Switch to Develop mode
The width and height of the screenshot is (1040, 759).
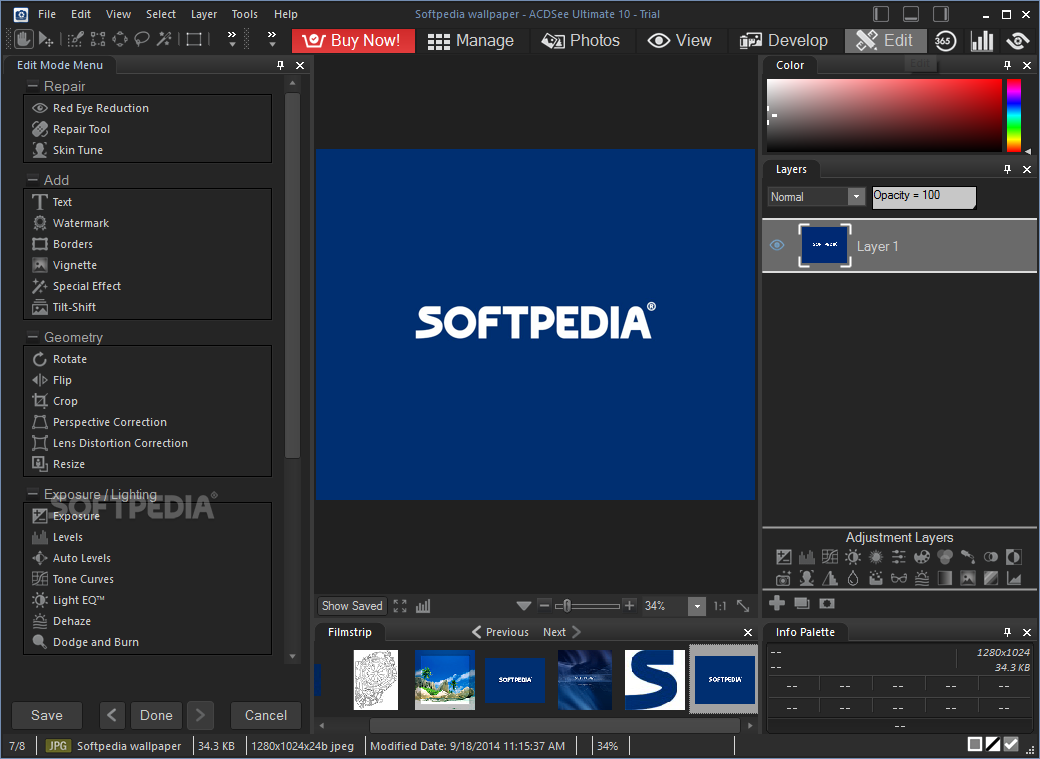pyautogui.click(x=783, y=40)
